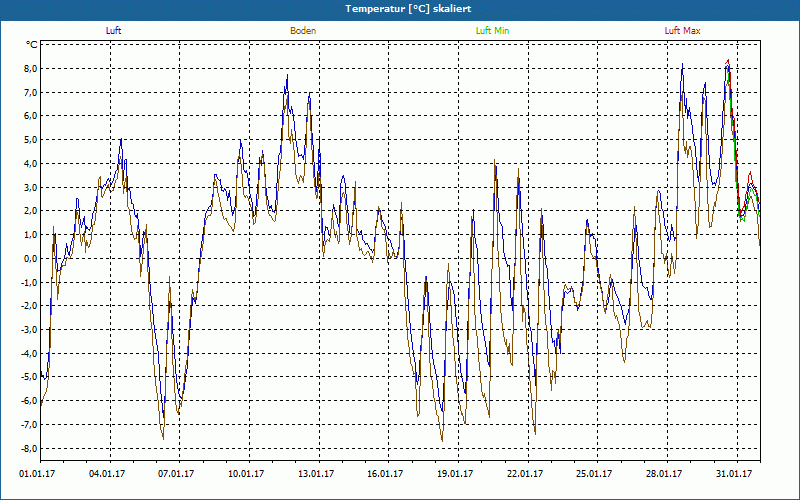Select the 3,0 y-axis value
Screen dimensions: 800x500
(29, 187)
